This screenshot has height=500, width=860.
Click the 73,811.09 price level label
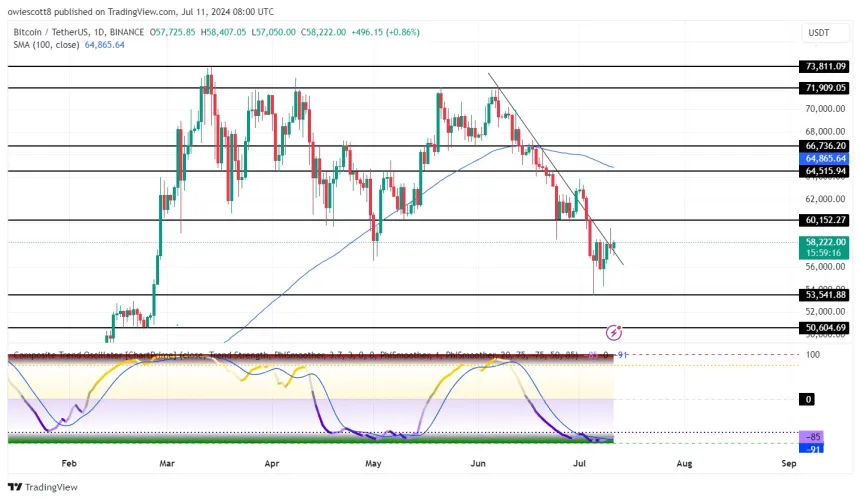(825, 66)
